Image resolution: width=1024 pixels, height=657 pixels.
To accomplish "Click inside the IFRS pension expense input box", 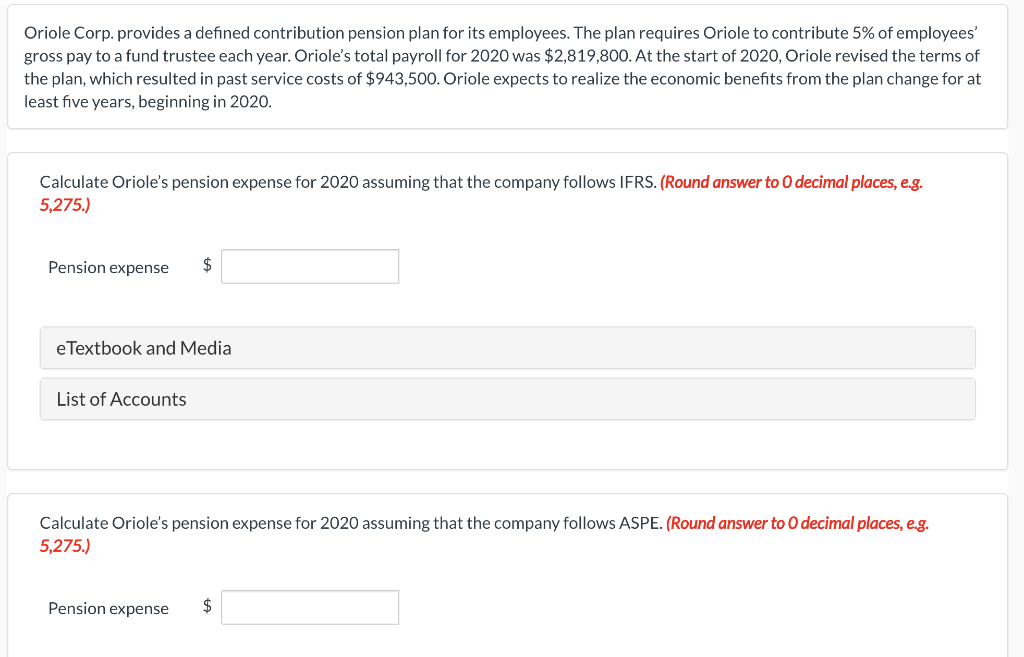I will (x=309, y=266).
